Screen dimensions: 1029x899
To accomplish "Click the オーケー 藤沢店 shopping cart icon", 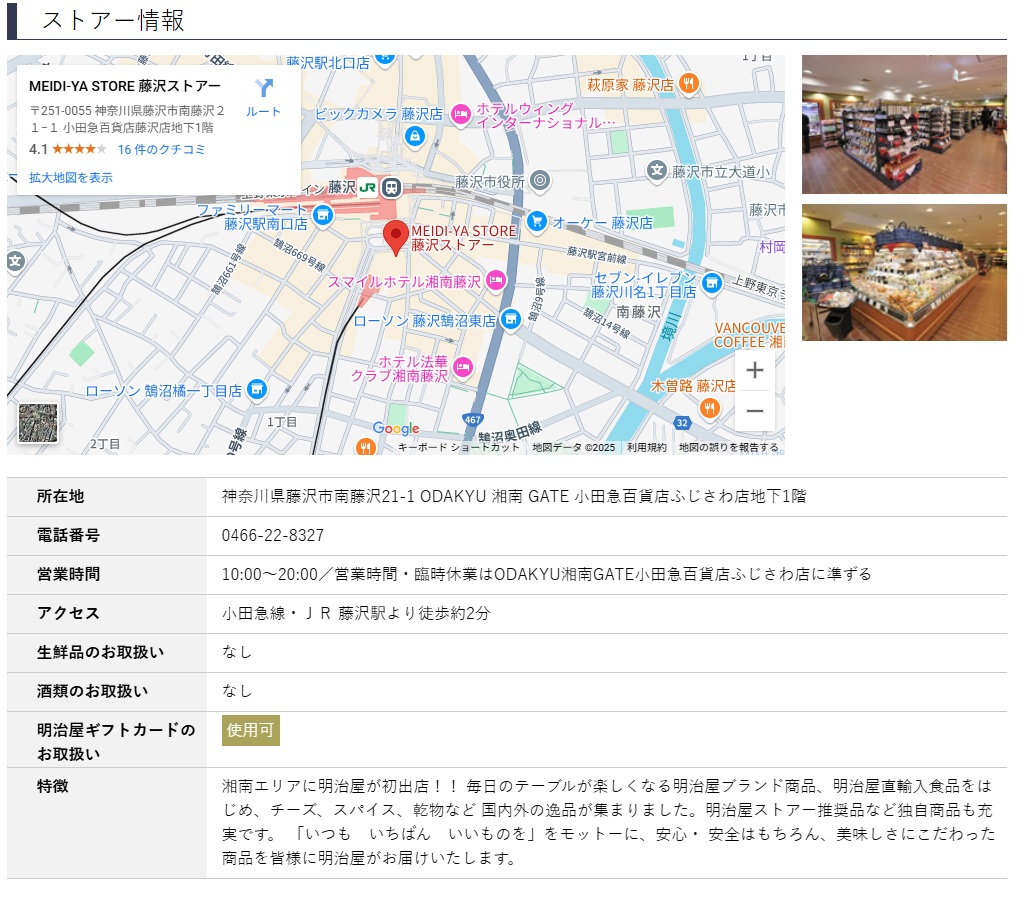I will click(537, 221).
